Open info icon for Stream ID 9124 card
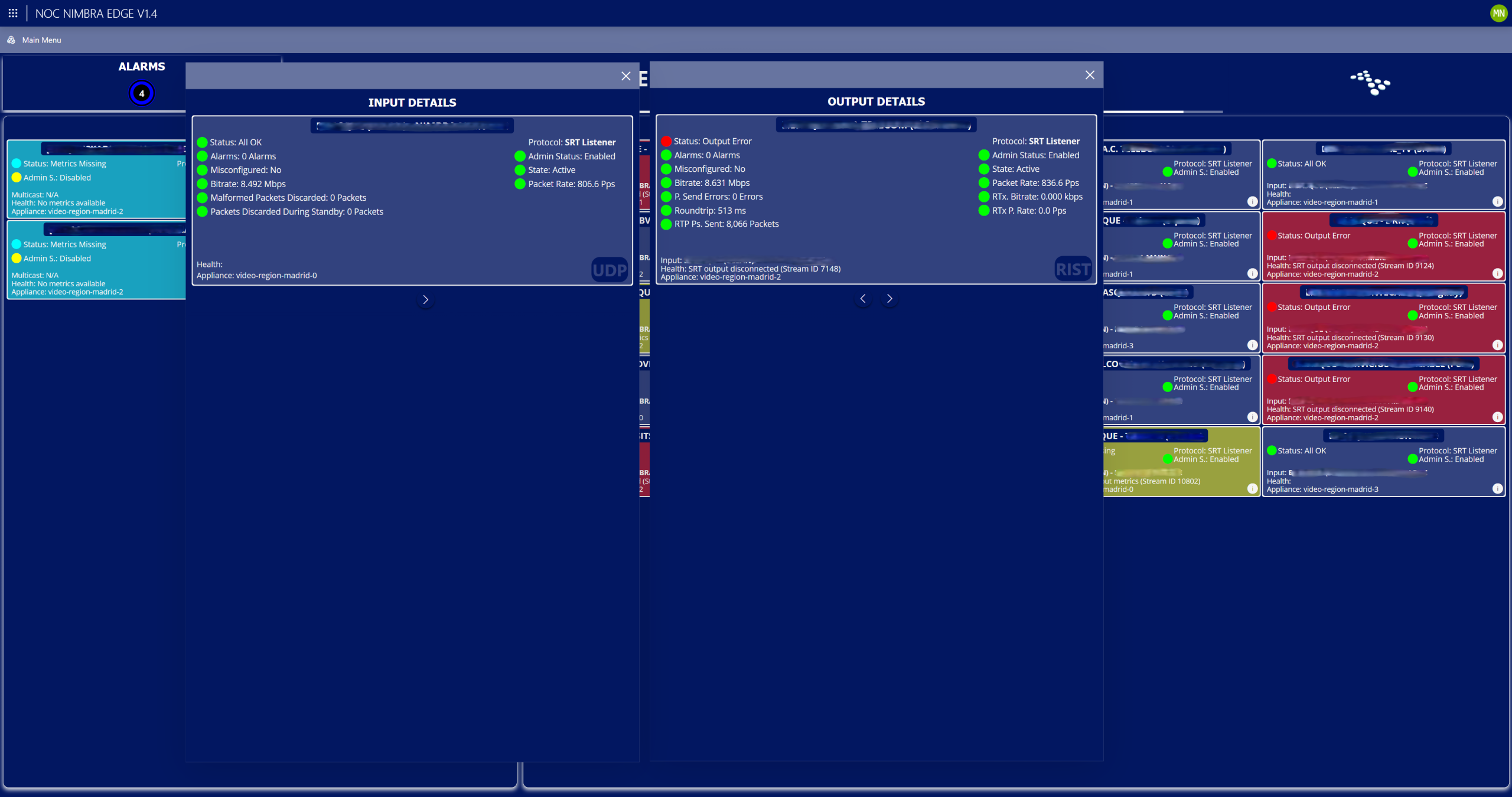Screen dimensions: 1512x797 tap(1497, 273)
